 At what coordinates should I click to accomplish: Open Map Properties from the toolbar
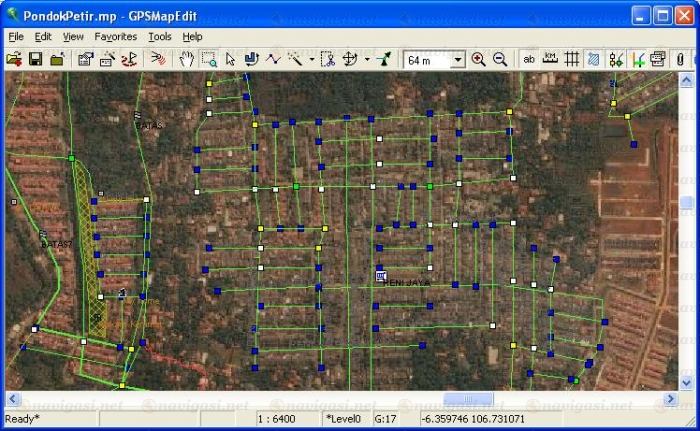click(85, 60)
